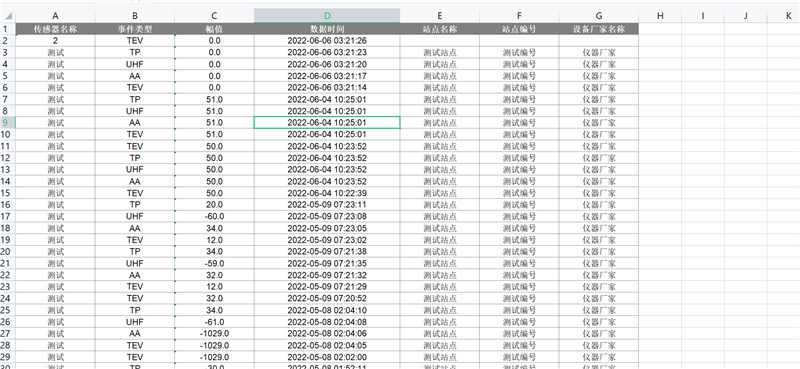Click the select-all corner triangle

click(x=8, y=16)
